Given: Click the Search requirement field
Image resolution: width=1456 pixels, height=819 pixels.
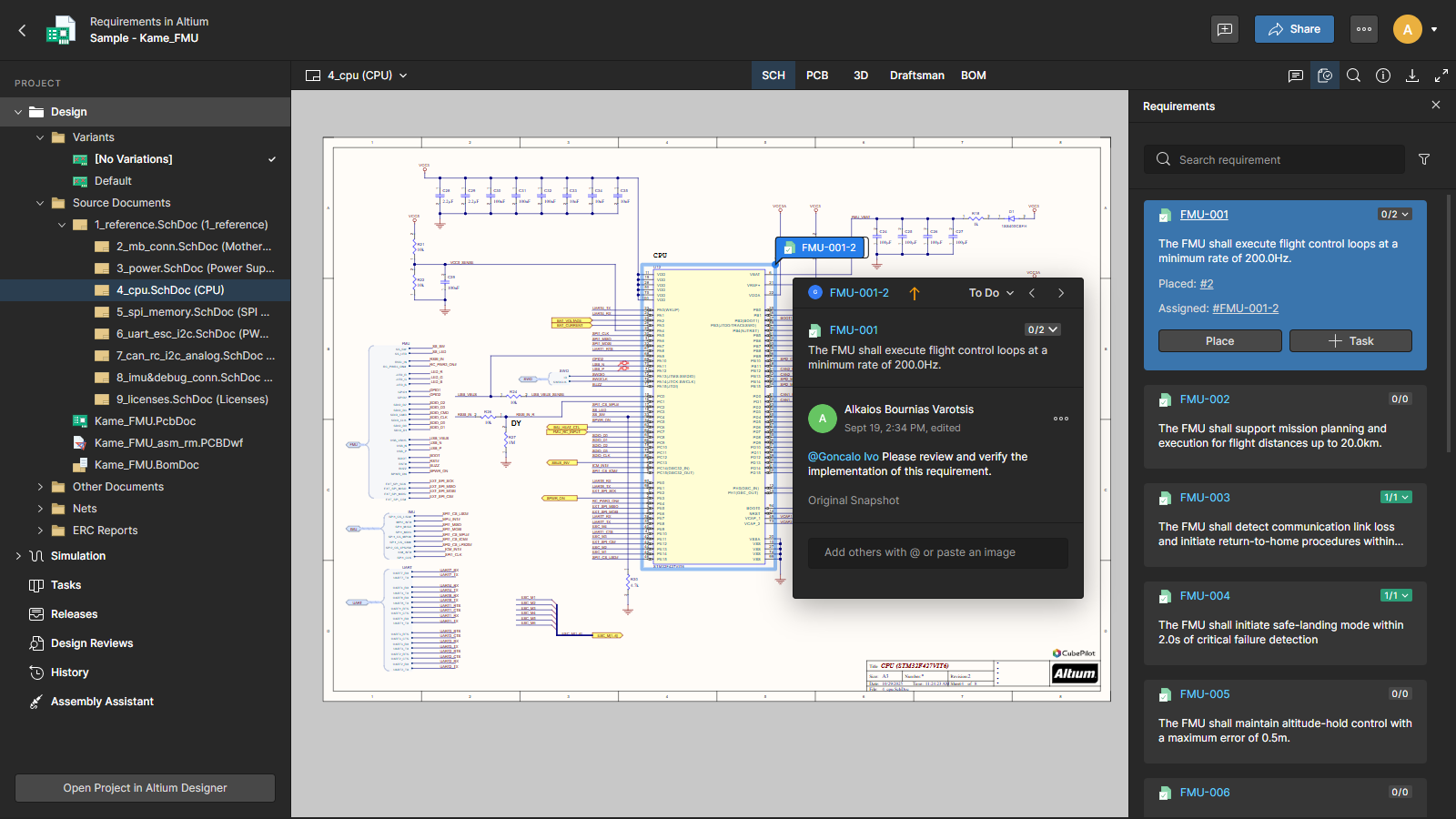Looking at the screenshot, I should tap(1274, 159).
